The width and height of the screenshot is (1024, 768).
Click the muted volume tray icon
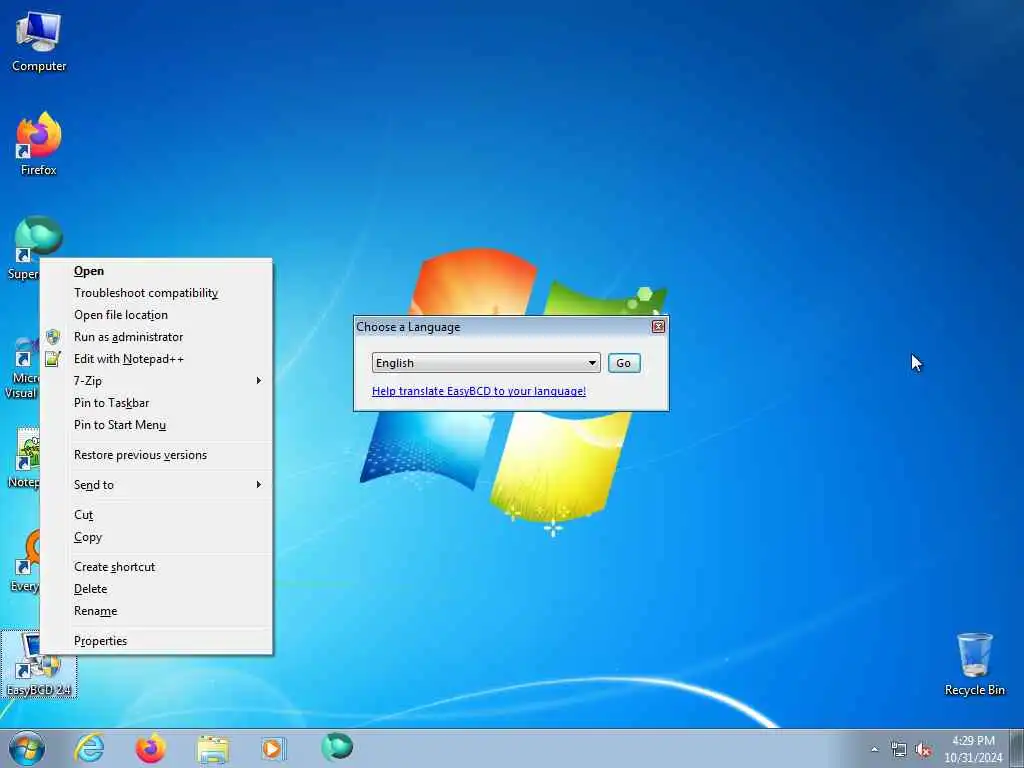coord(923,750)
